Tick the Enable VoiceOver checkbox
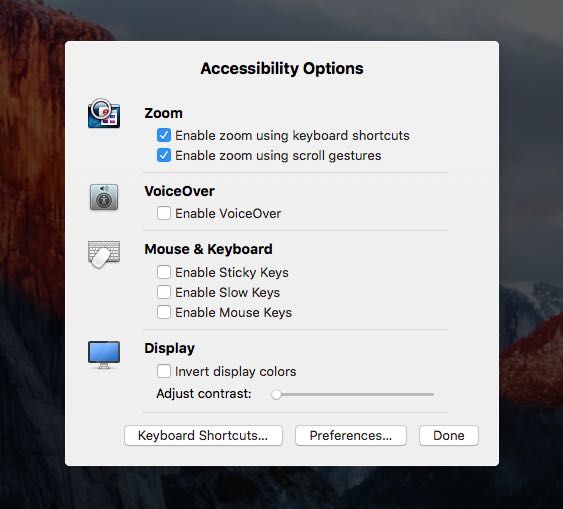 pos(164,213)
